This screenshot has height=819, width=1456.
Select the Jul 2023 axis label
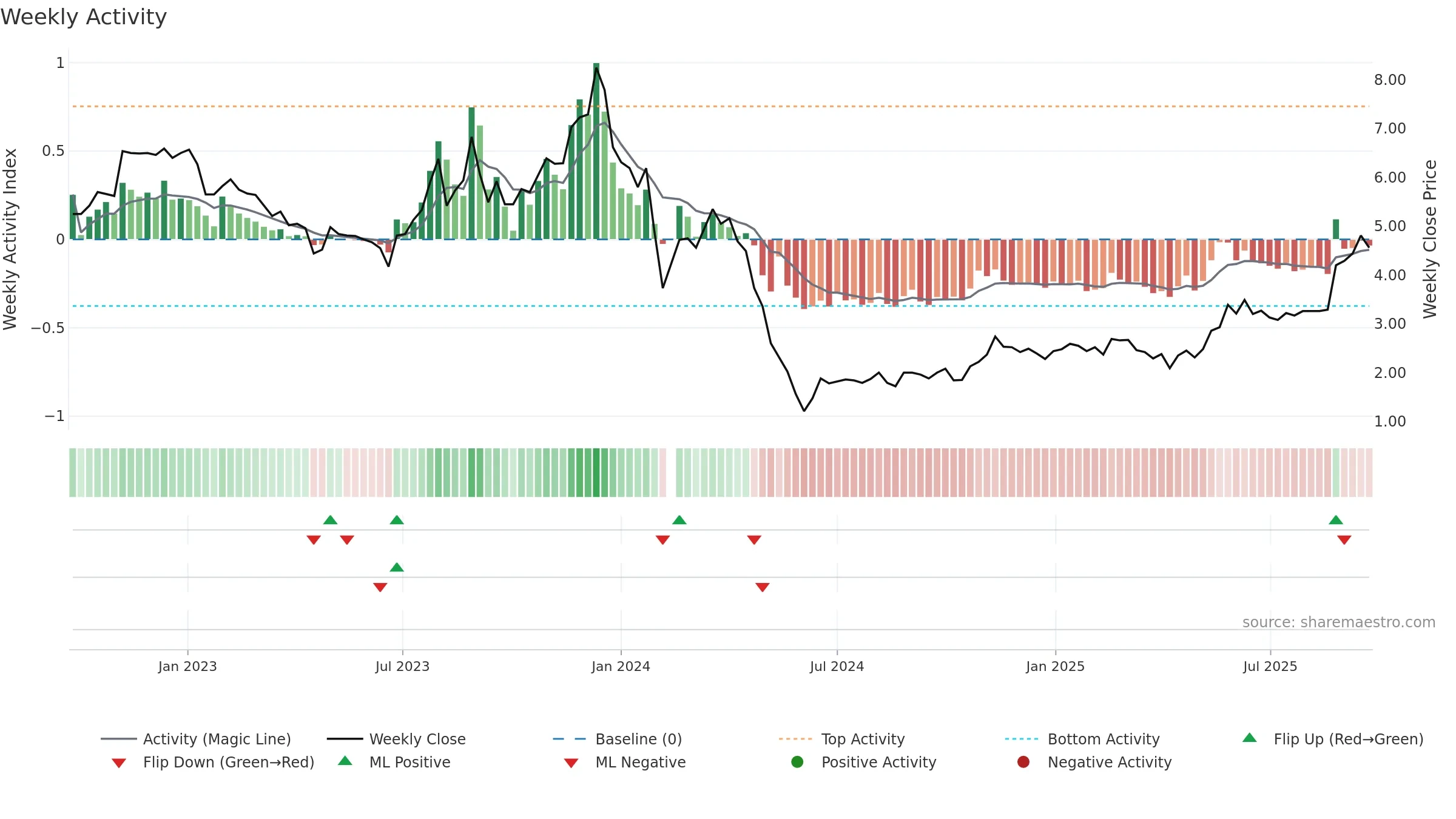(x=402, y=666)
